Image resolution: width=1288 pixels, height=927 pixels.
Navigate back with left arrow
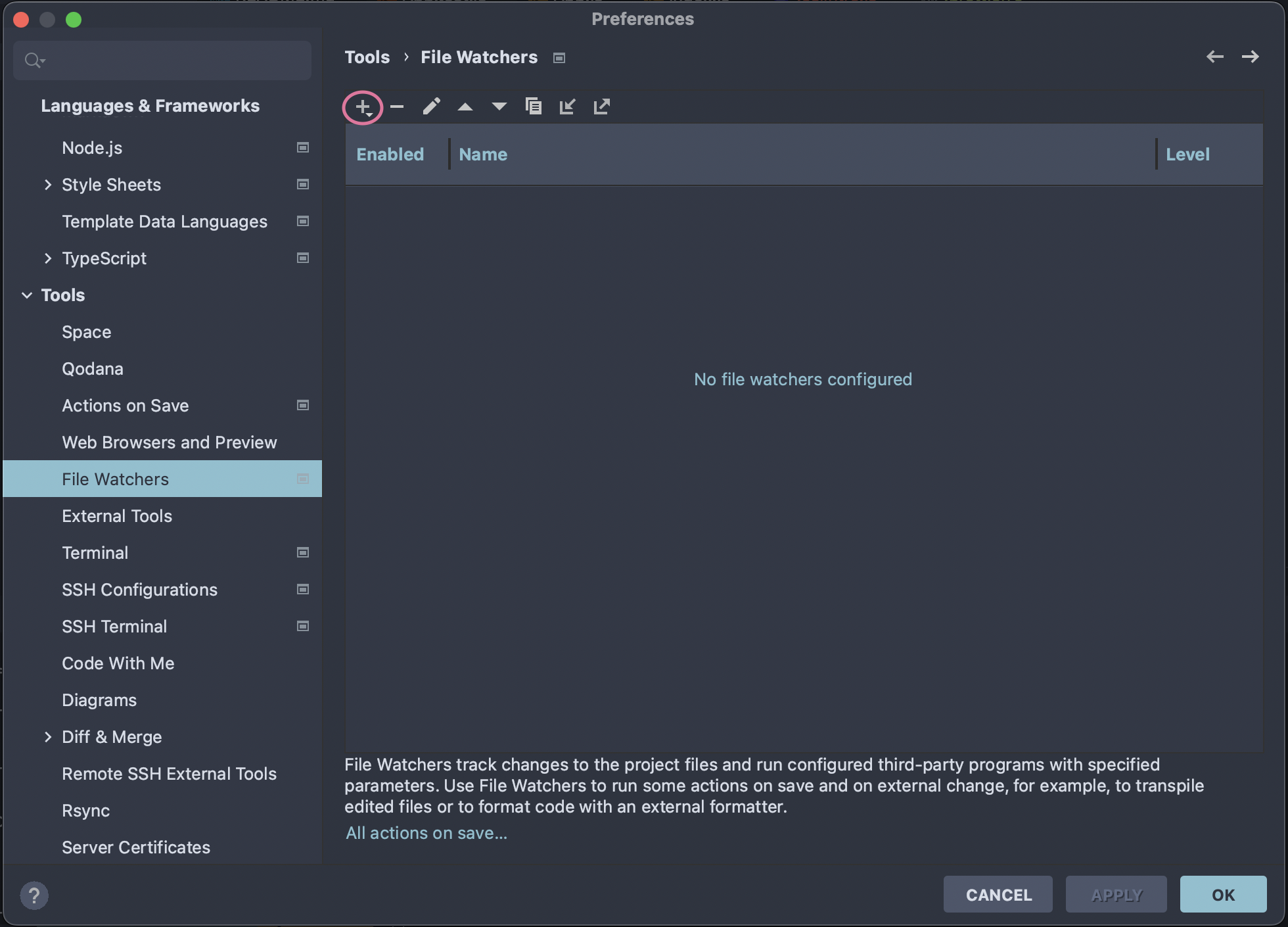pyautogui.click(x=1214, y=57)
